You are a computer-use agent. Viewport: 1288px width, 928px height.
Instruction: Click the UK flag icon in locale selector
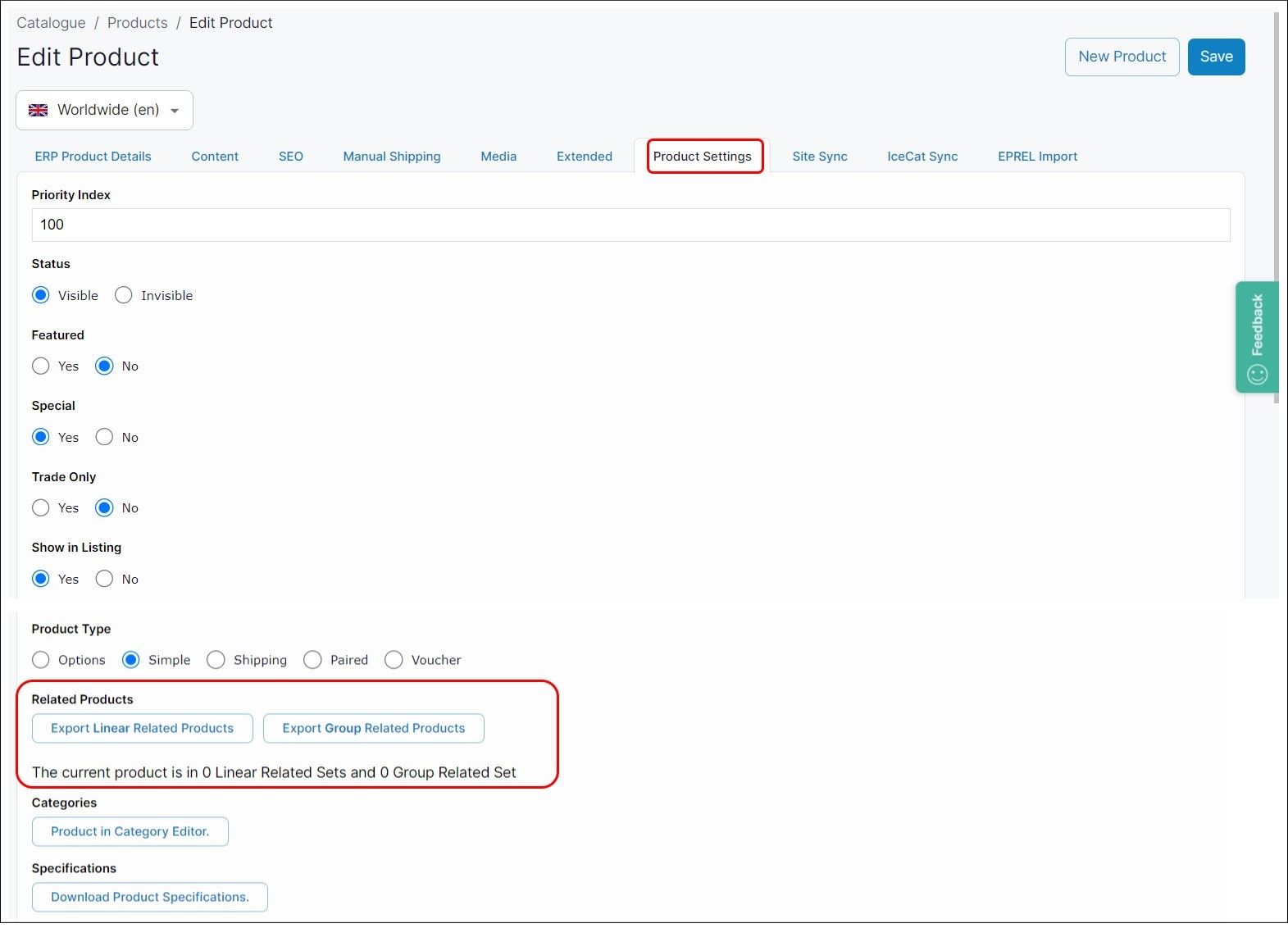coord(39,110)
